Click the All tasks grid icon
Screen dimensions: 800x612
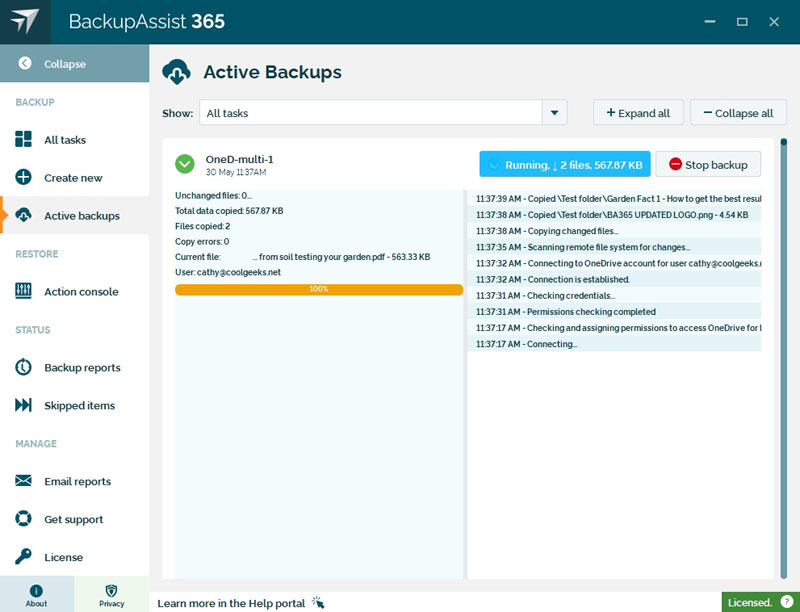click(23, 139)
